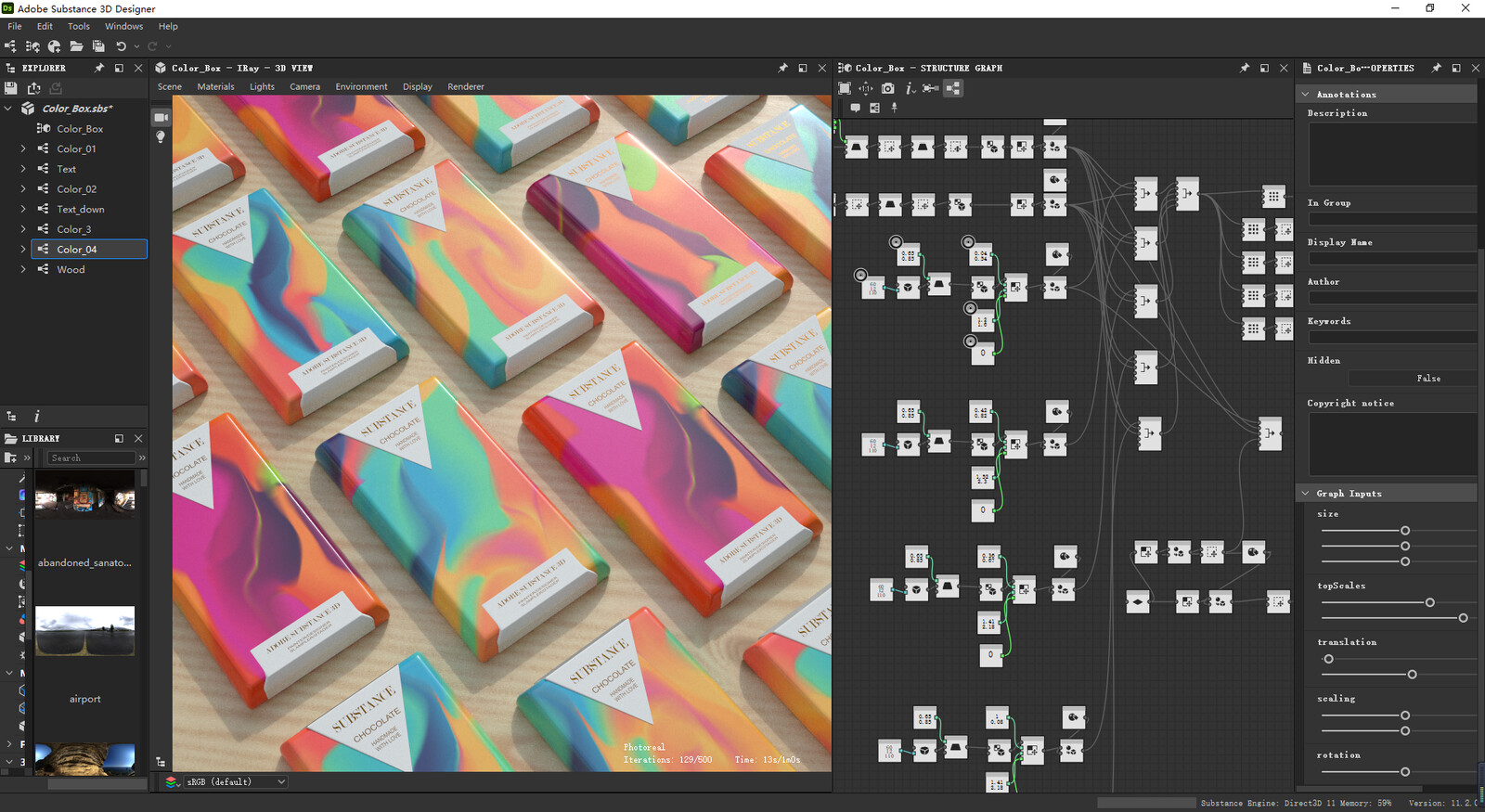Image resolution: width=1485 pixels, height=812 pixels.
Task: Expand the Text_down tree item
Action: 23,209
